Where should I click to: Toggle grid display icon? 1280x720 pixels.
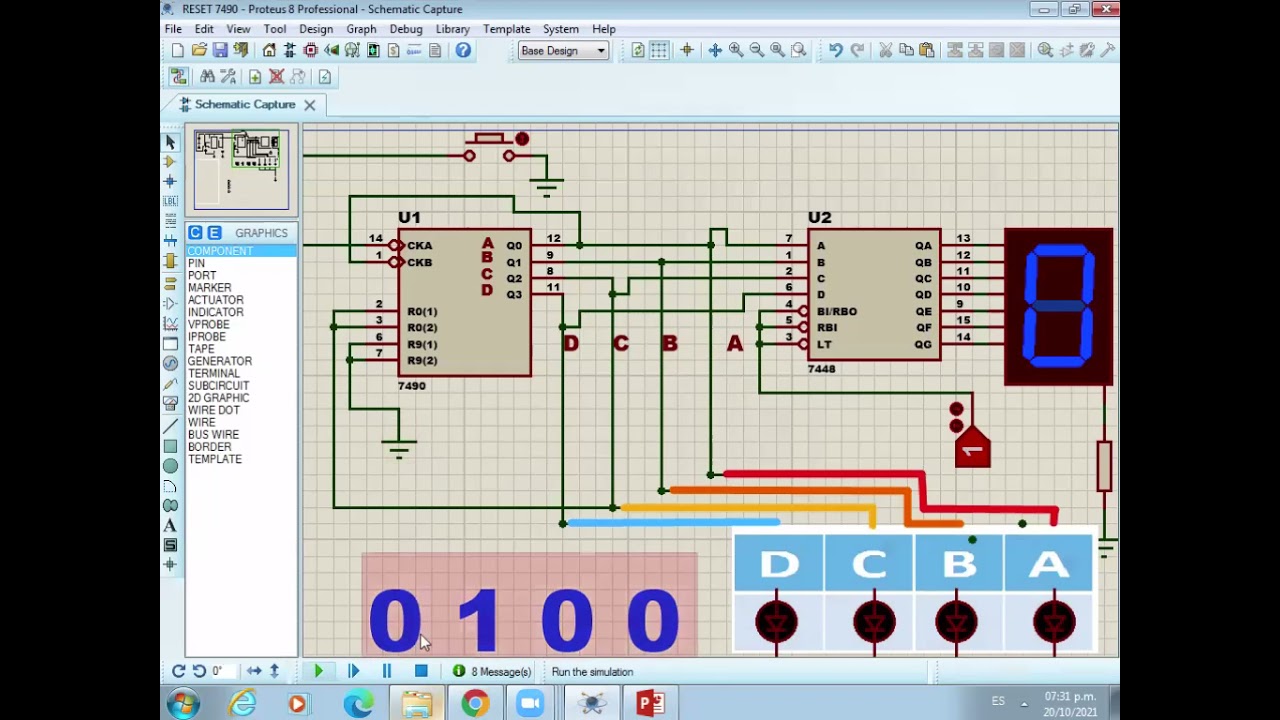[x=659, y=50]
